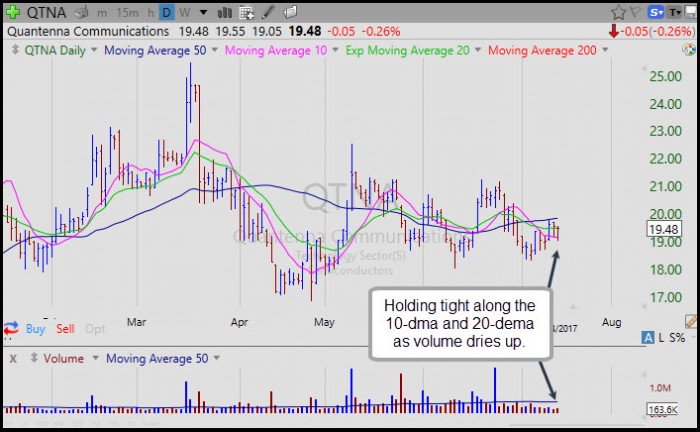Click the Volume indicator label
The width and height of the screenshot is (700, 432).
63,358
